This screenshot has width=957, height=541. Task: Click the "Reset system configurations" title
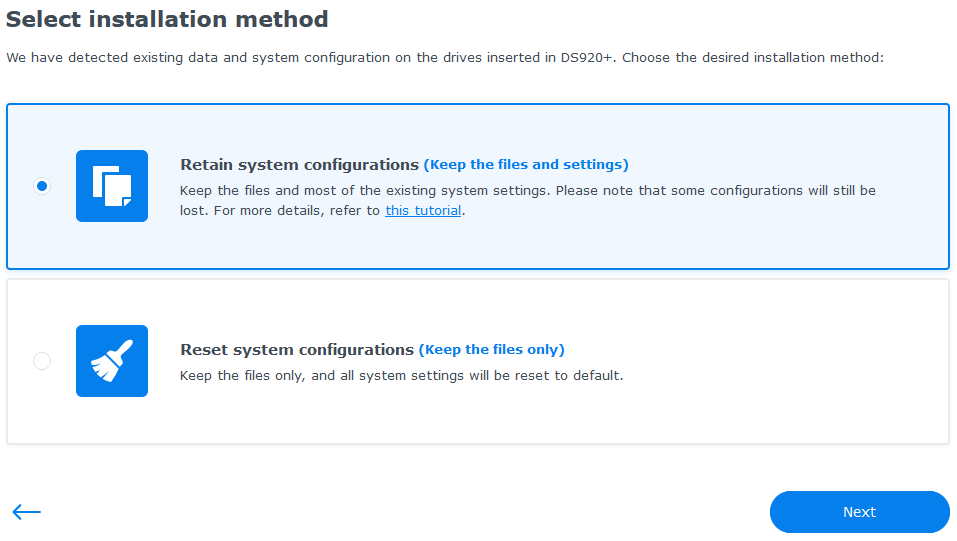click(x=296, y=350)
